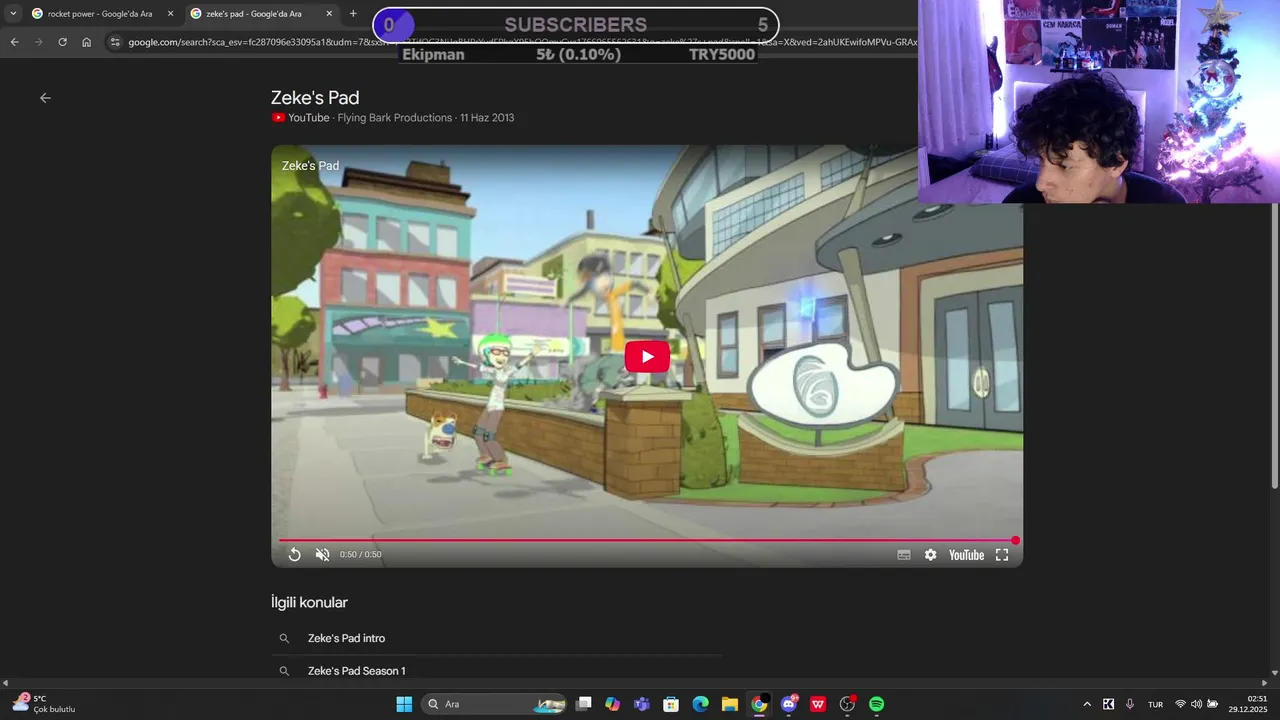The image size is (1280, 720).
Task: Click the address bar URL
Action: point(520,42)
